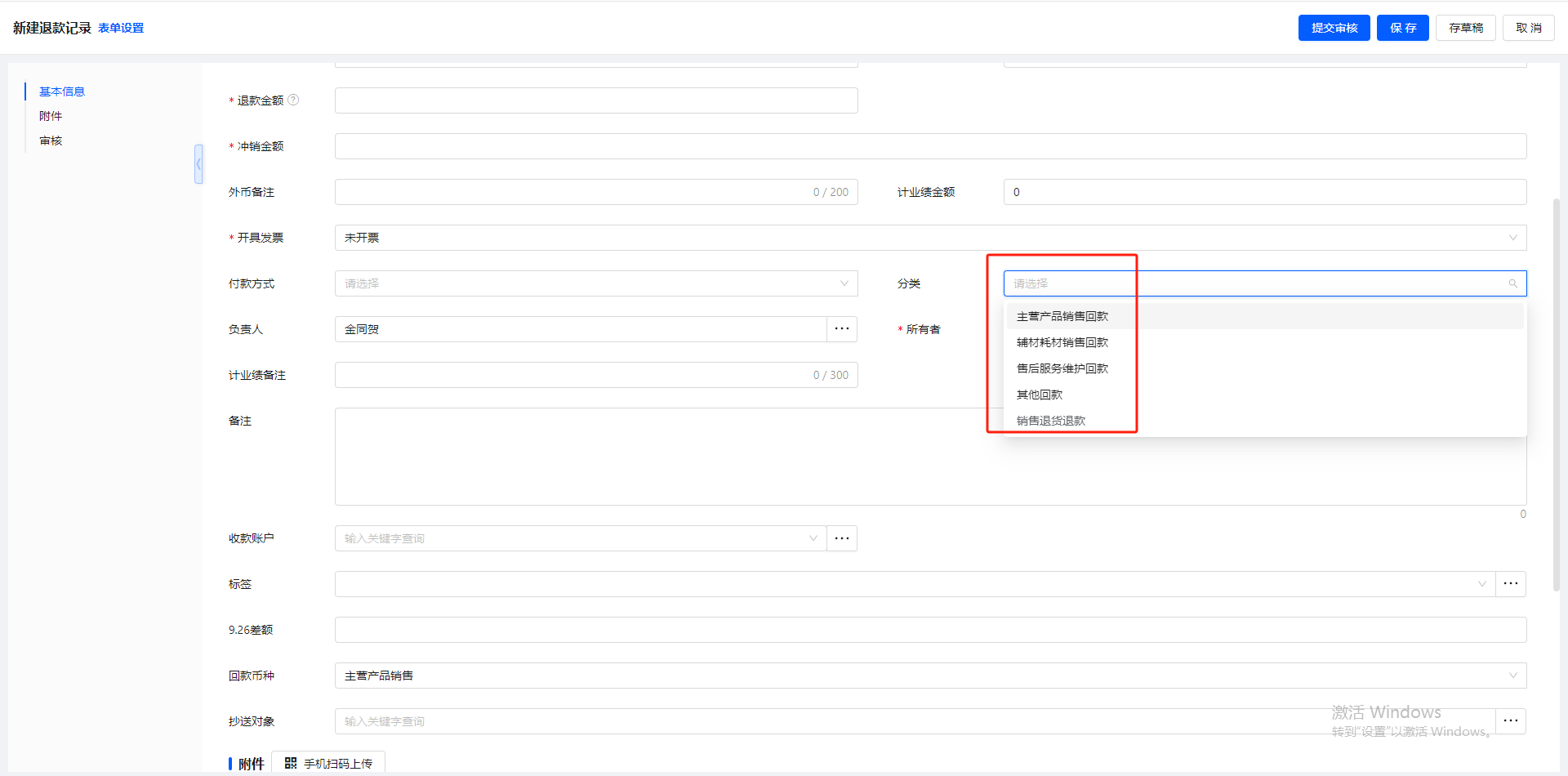Click the 保存 button
Image resolution: width=1568 pixels, height=776 pixels.
pyautogui.click(x=1403, y=28)
